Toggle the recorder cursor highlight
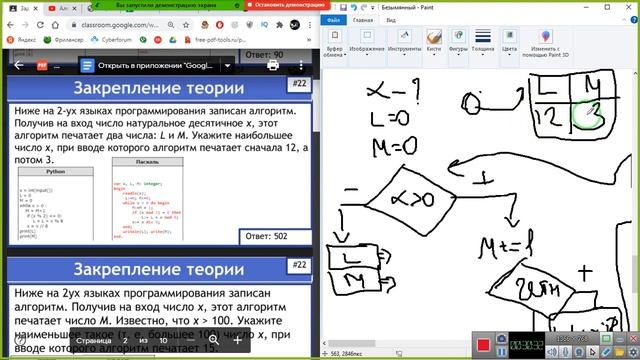This screenshot has width=640, height=360. 592,351
